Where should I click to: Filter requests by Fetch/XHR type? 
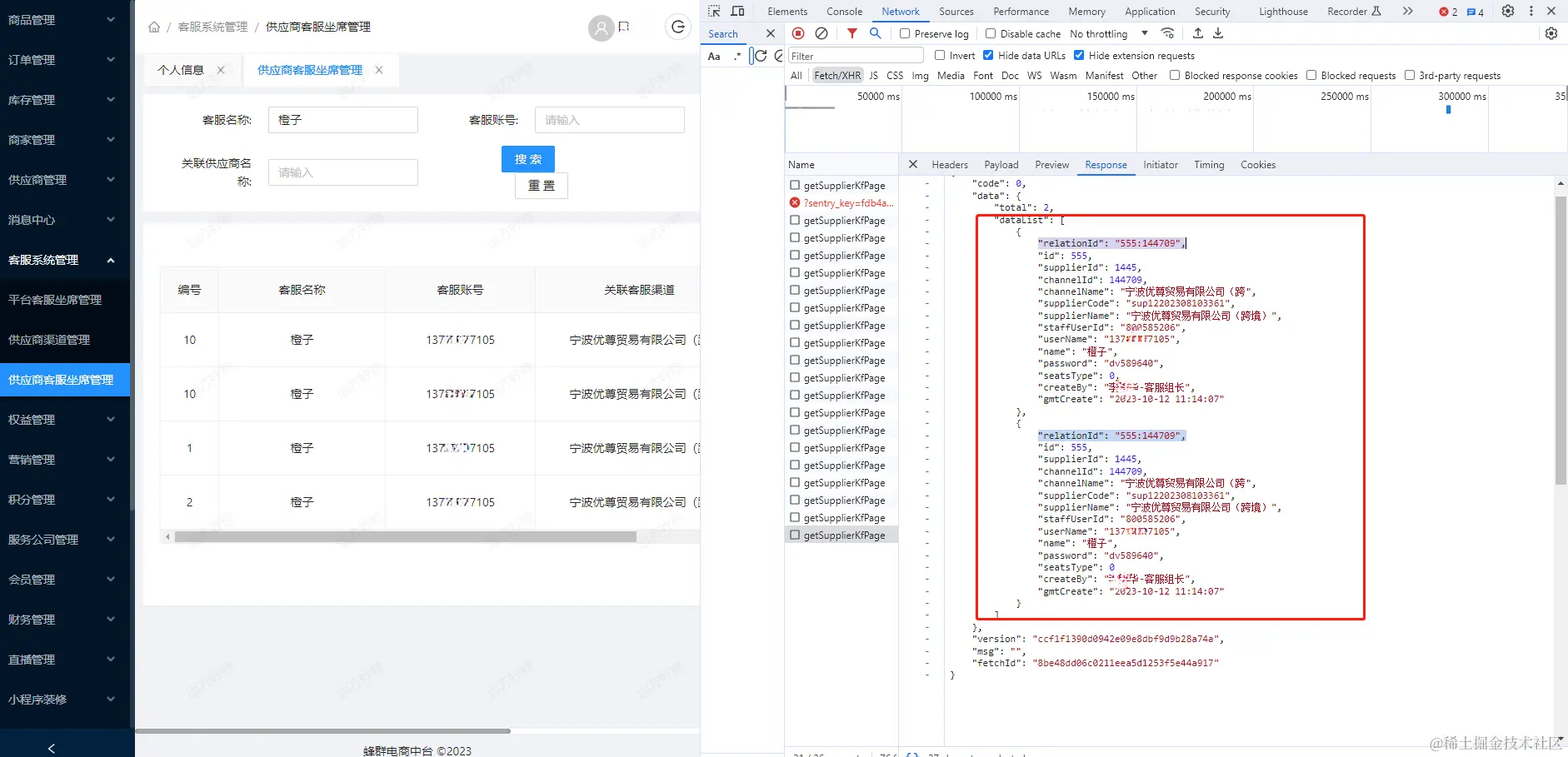tap(837, 75)
